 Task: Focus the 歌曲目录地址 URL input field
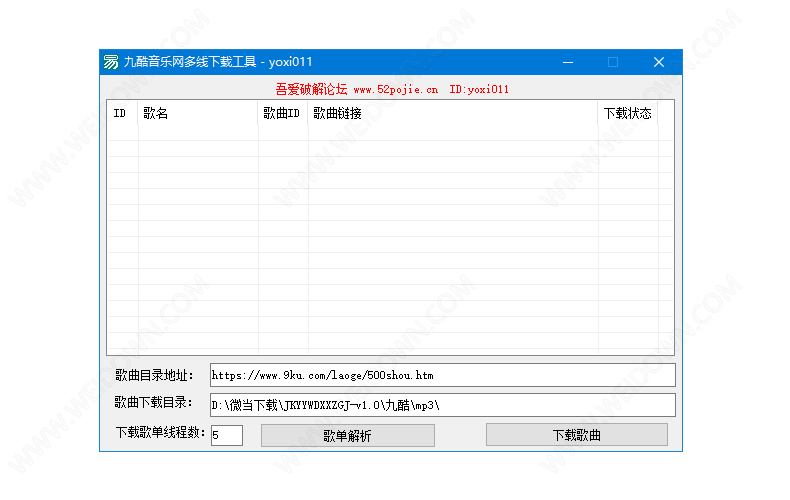pos(442,376)
